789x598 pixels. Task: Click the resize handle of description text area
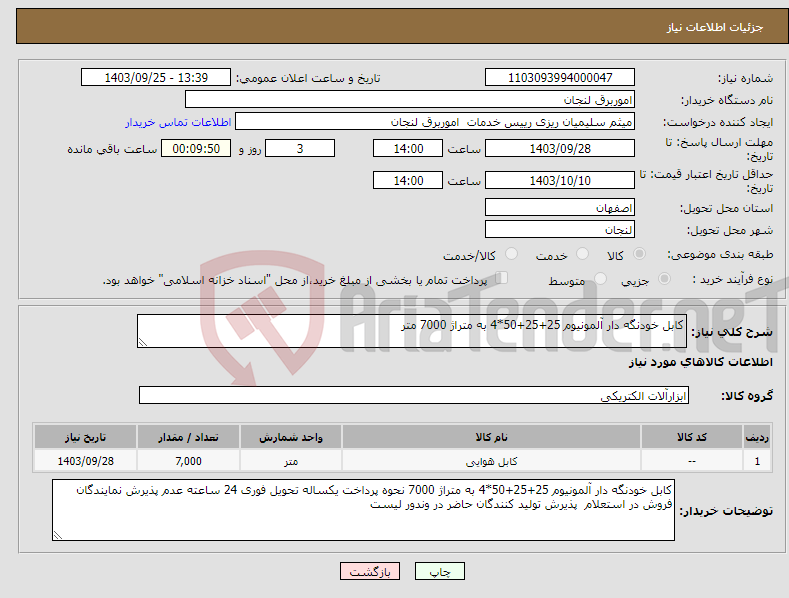(143, 342)
